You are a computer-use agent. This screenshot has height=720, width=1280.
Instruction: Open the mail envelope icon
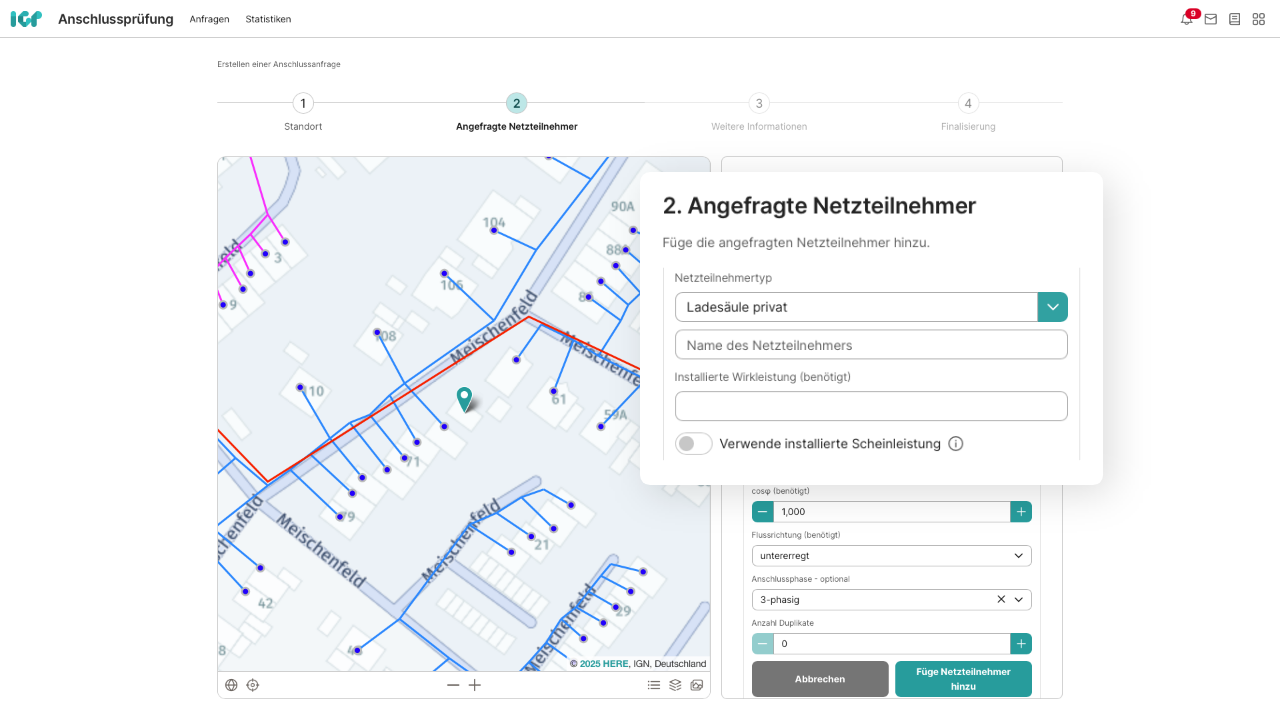(1211, 19)
